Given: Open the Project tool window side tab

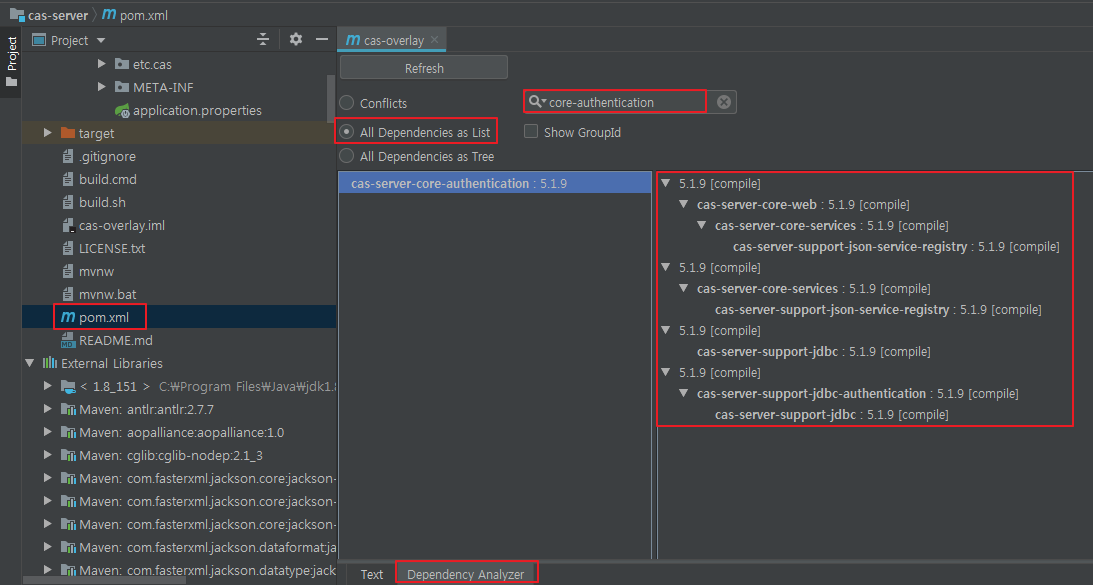Looking at the screenshot, I should 10,62.
